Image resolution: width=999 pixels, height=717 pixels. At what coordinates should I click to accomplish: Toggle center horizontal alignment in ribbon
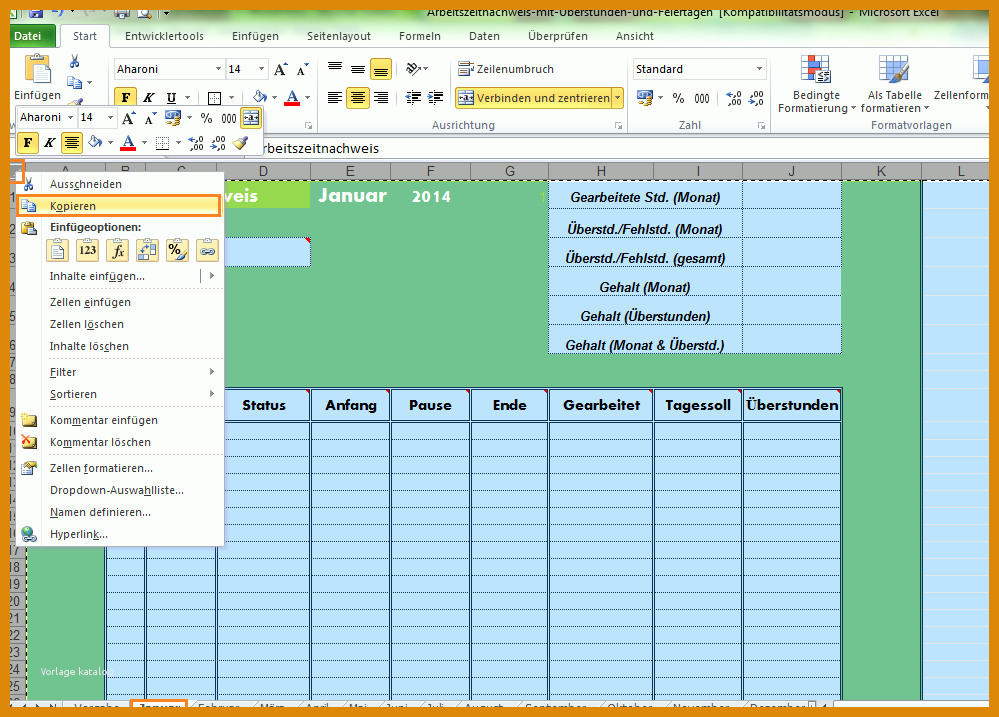[x=358, y=98]
